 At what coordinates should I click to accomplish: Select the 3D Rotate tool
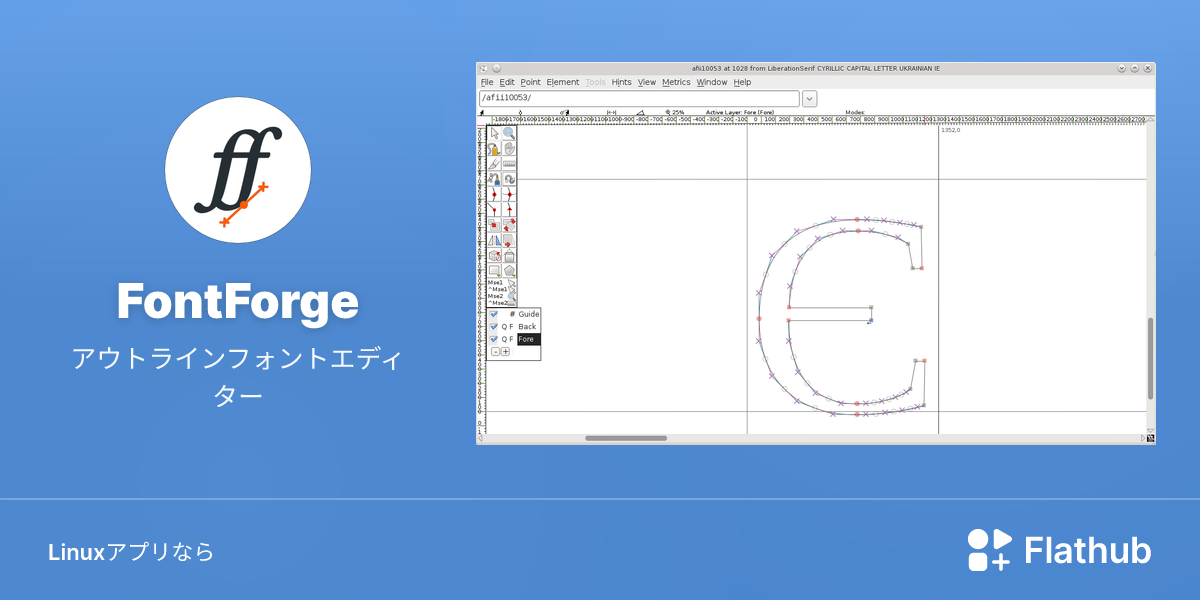pos(494,256)
